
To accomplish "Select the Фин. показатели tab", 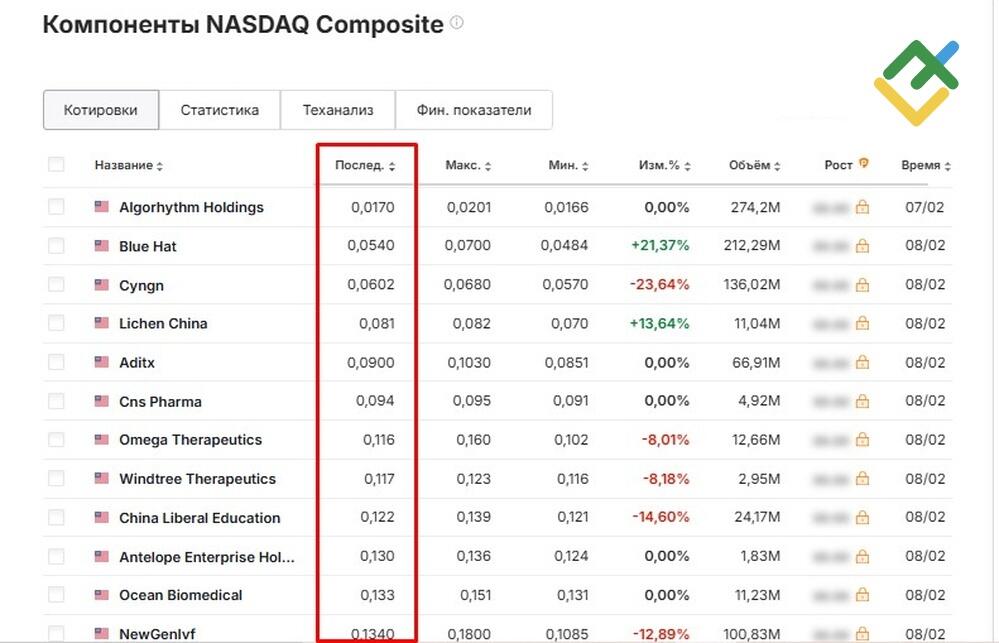I will pyautogui.click(x=474, y=110).
